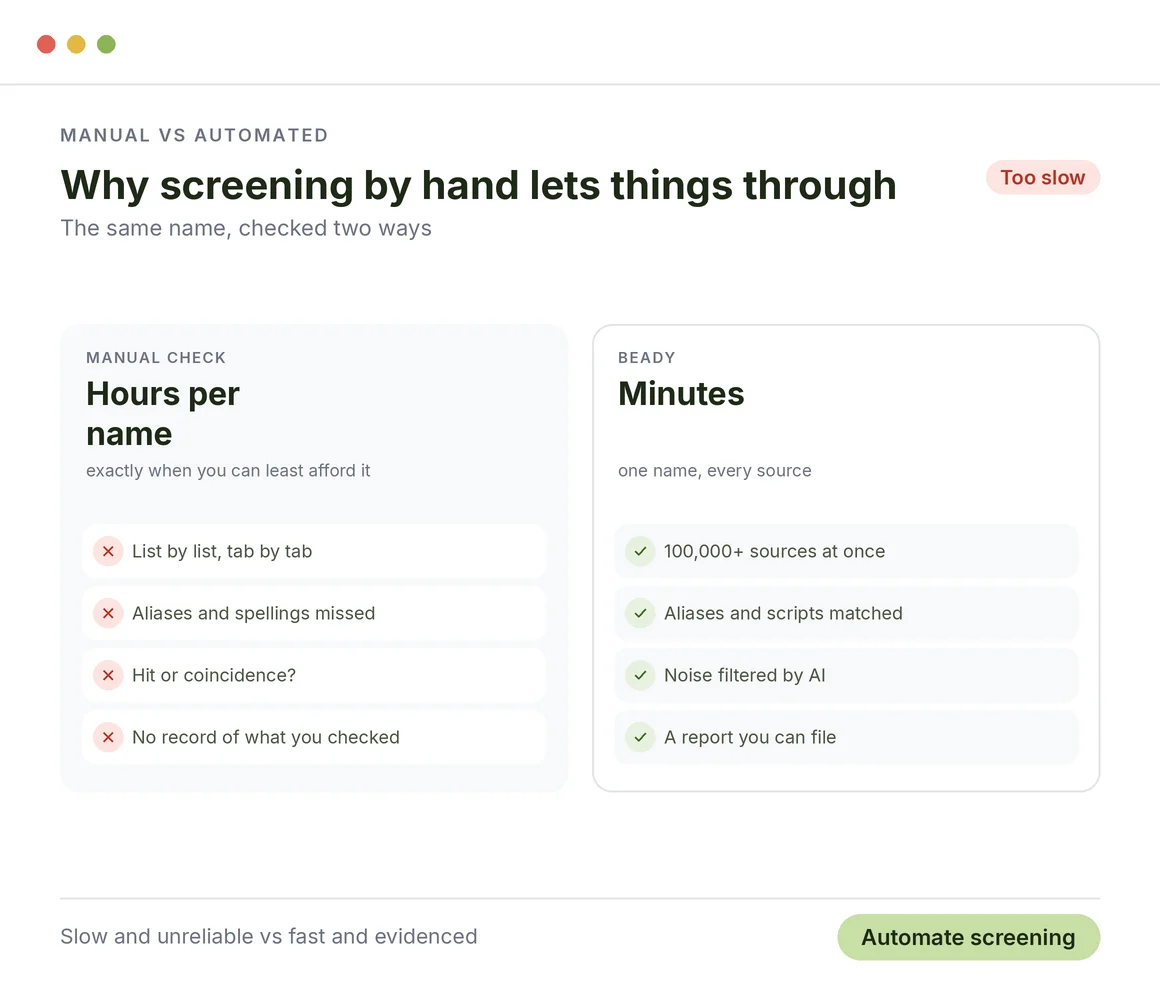Click the green maximize window dot
Viewport: 1160px width, 1000px height.
pyautogui.click(x=107, y=44)
